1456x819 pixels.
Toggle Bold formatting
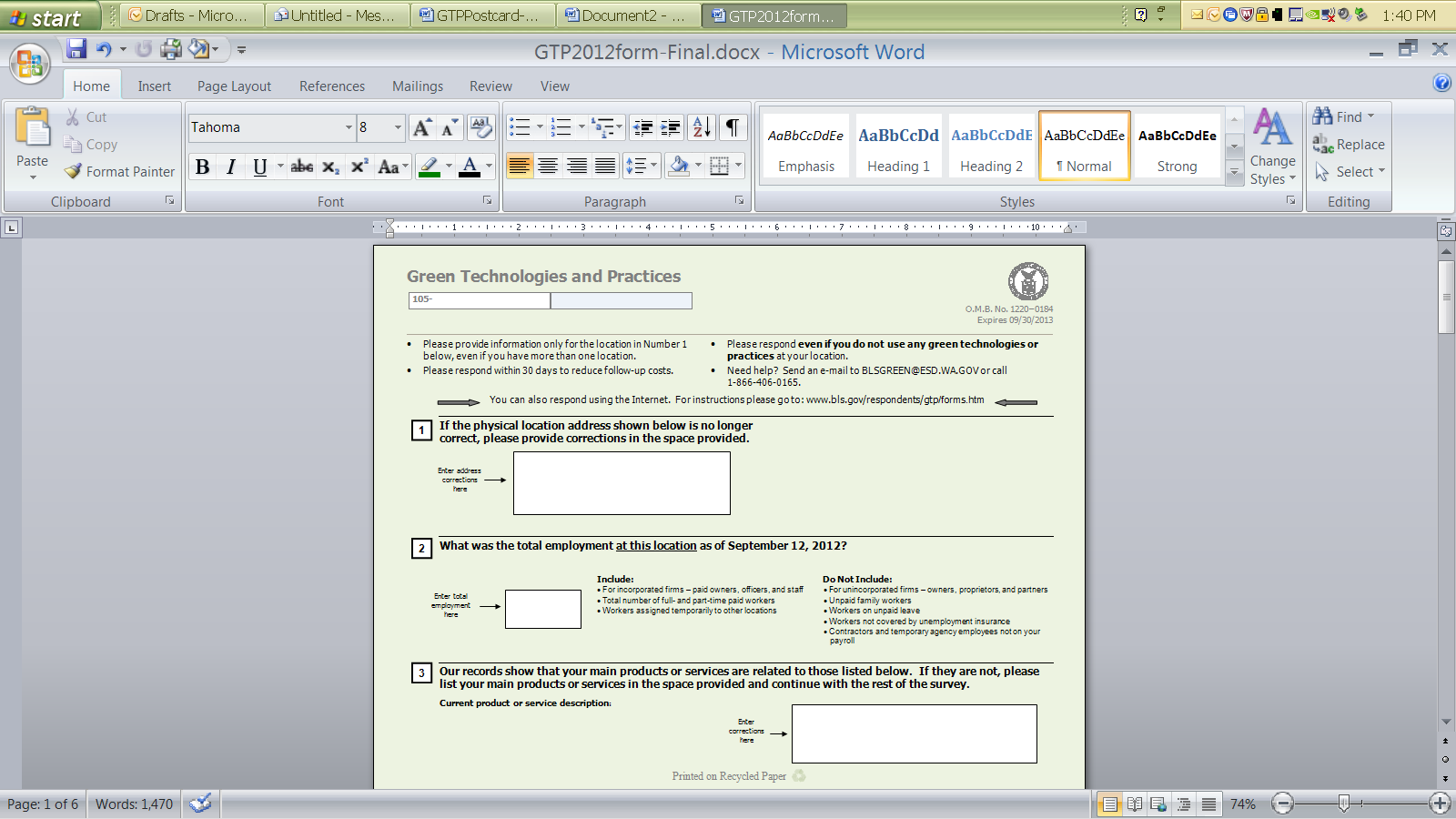pos(202,167)
